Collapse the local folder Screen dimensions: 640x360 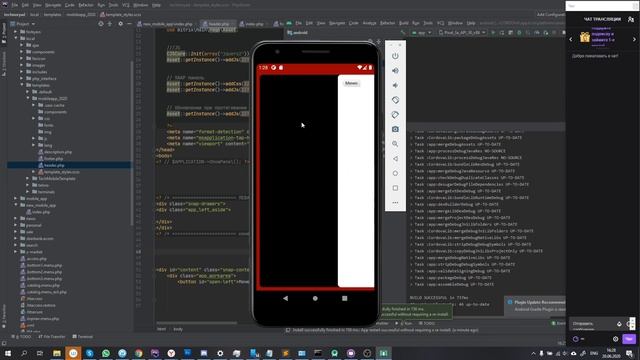[16, 38]
